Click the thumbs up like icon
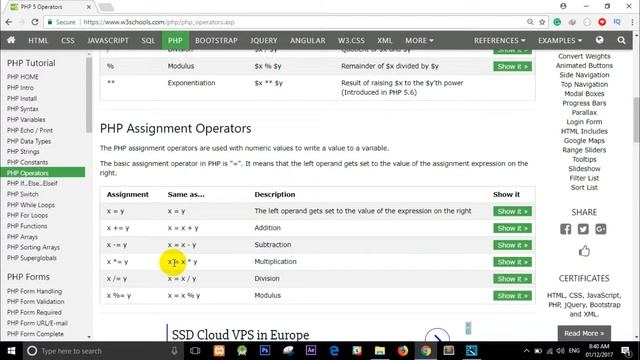The image size is (640, 360). [x=584, y=251]
